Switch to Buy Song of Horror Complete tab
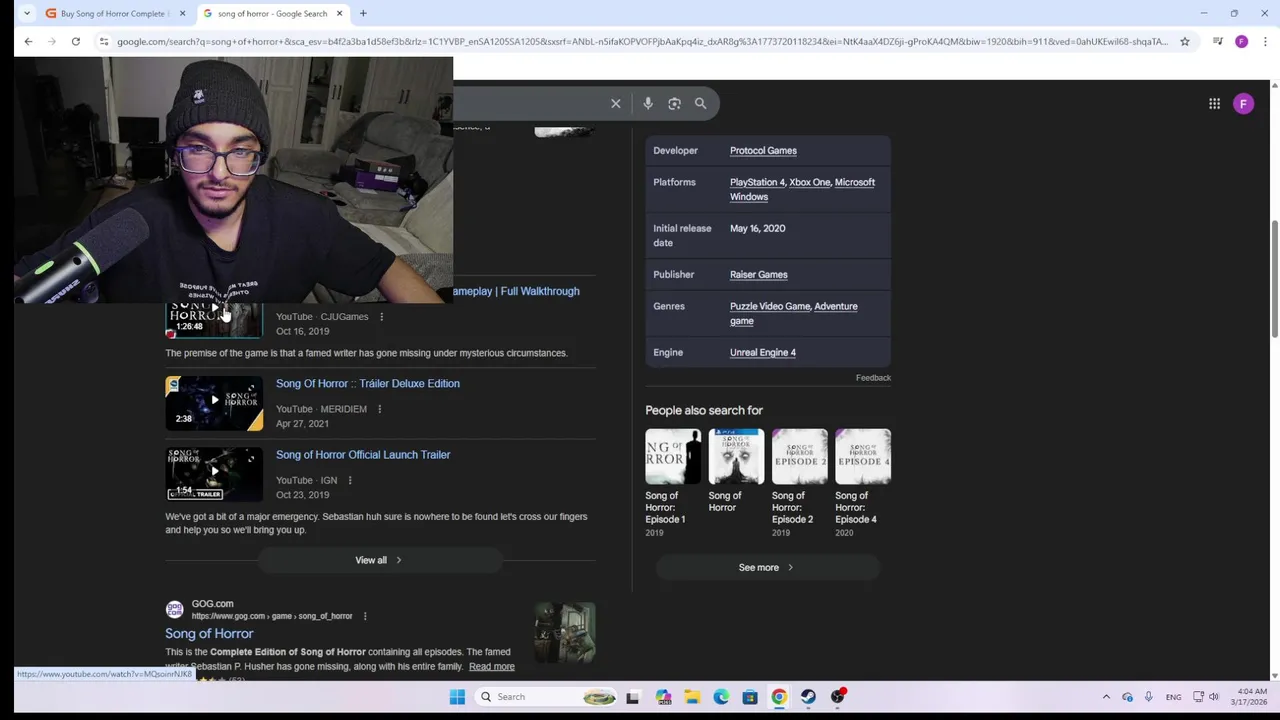Image resolution: width=1280 pixels, height=720 pixels. pyautogui.click(x=112, y=13)
